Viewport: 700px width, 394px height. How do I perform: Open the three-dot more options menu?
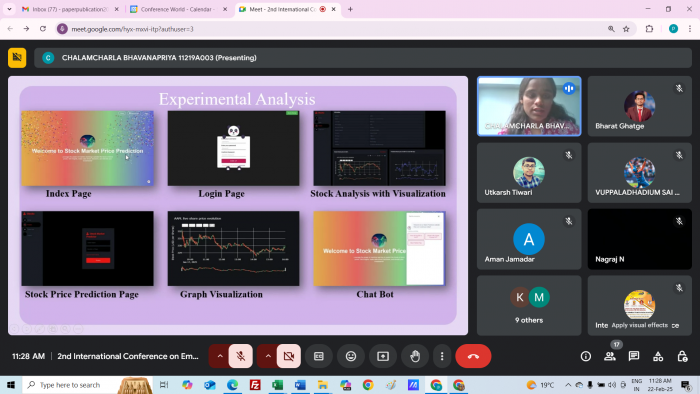(x=442, y=356)
